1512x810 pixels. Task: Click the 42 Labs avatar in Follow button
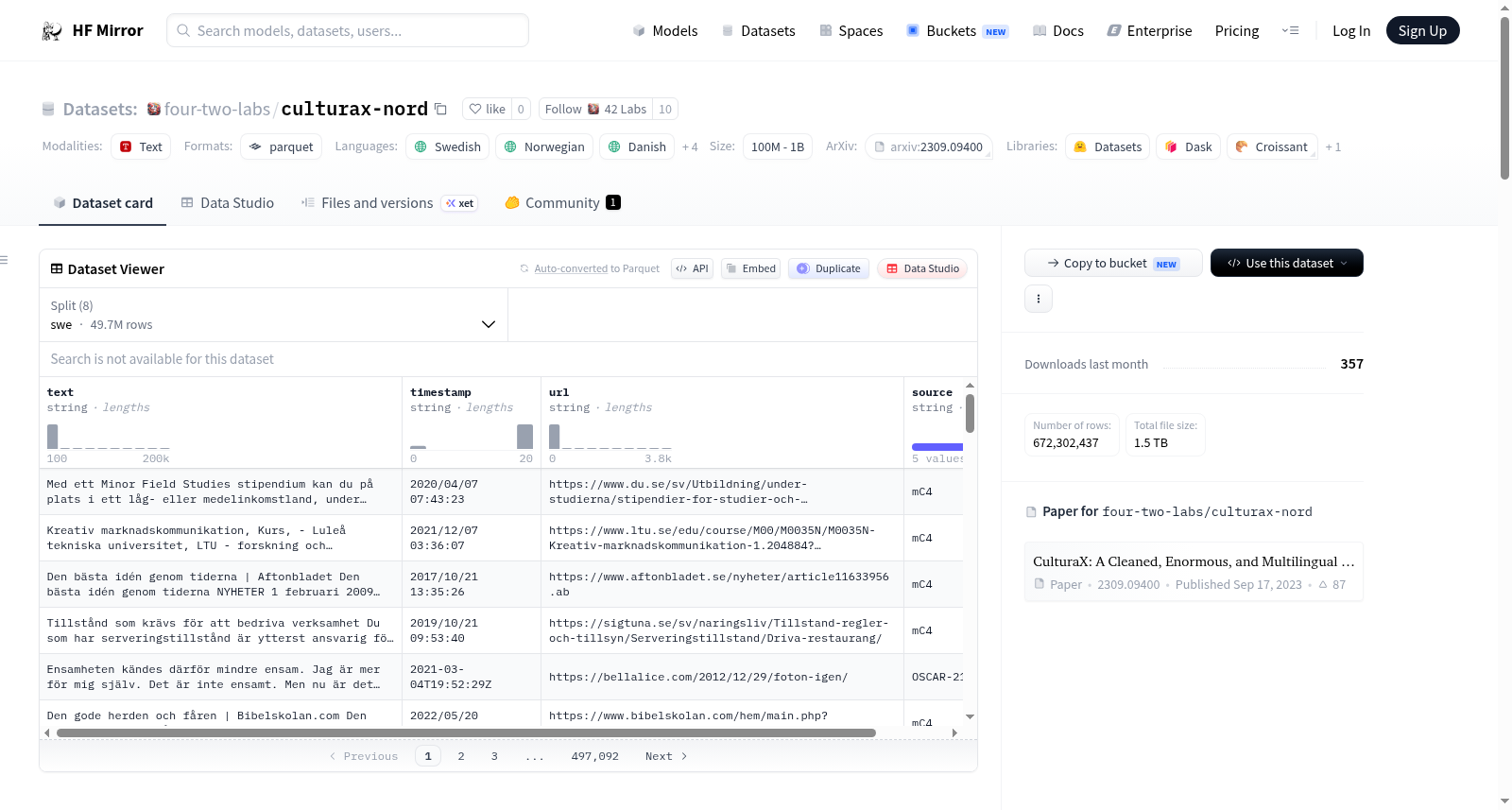[x=593, y=109]
